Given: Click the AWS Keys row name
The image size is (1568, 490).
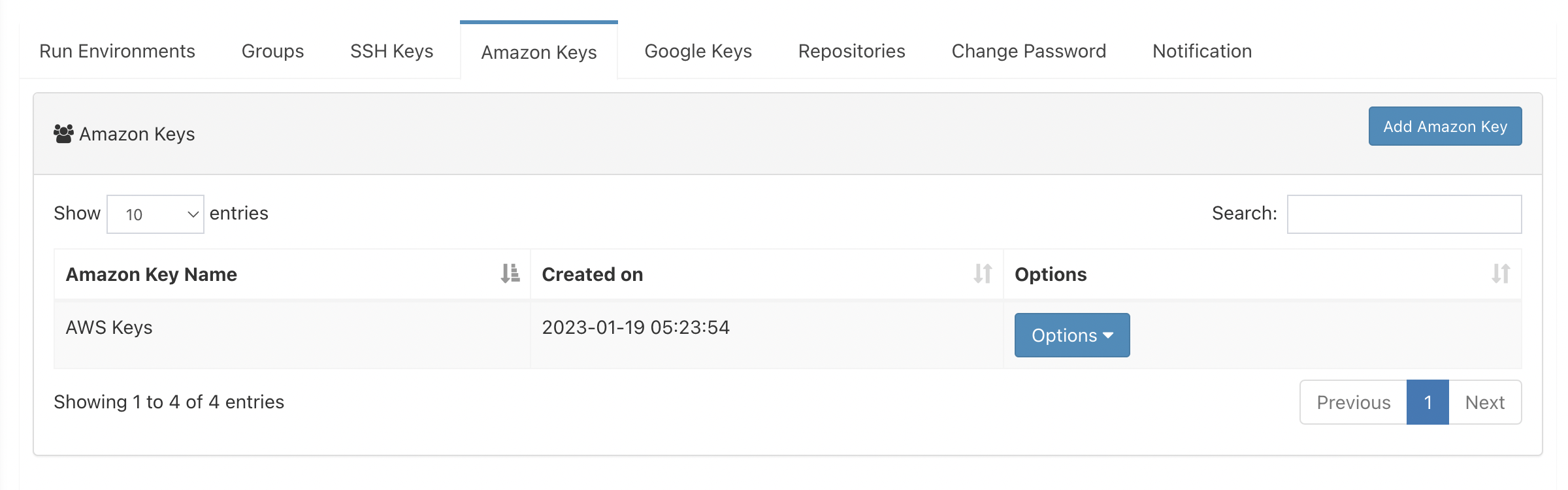Looking at the screenshot, I should click(x=109, y=327).
